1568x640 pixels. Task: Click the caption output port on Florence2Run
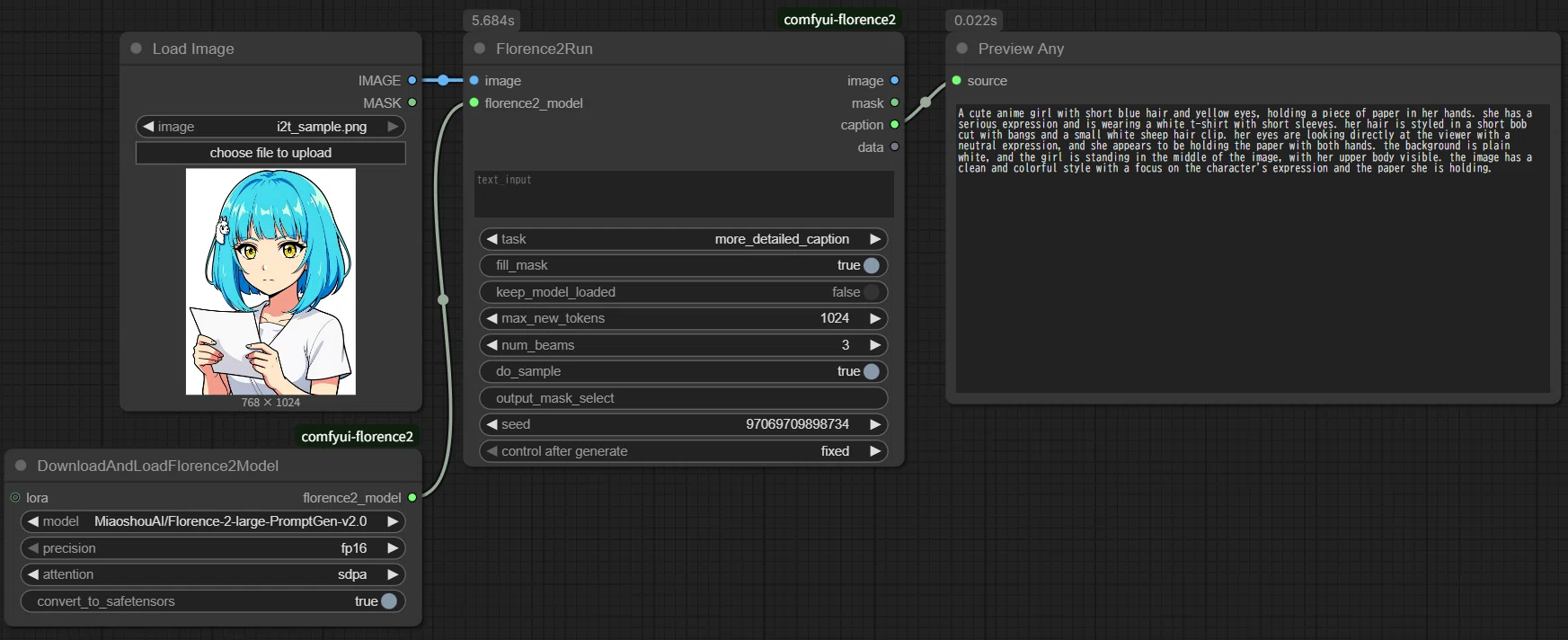coord(894,124)
